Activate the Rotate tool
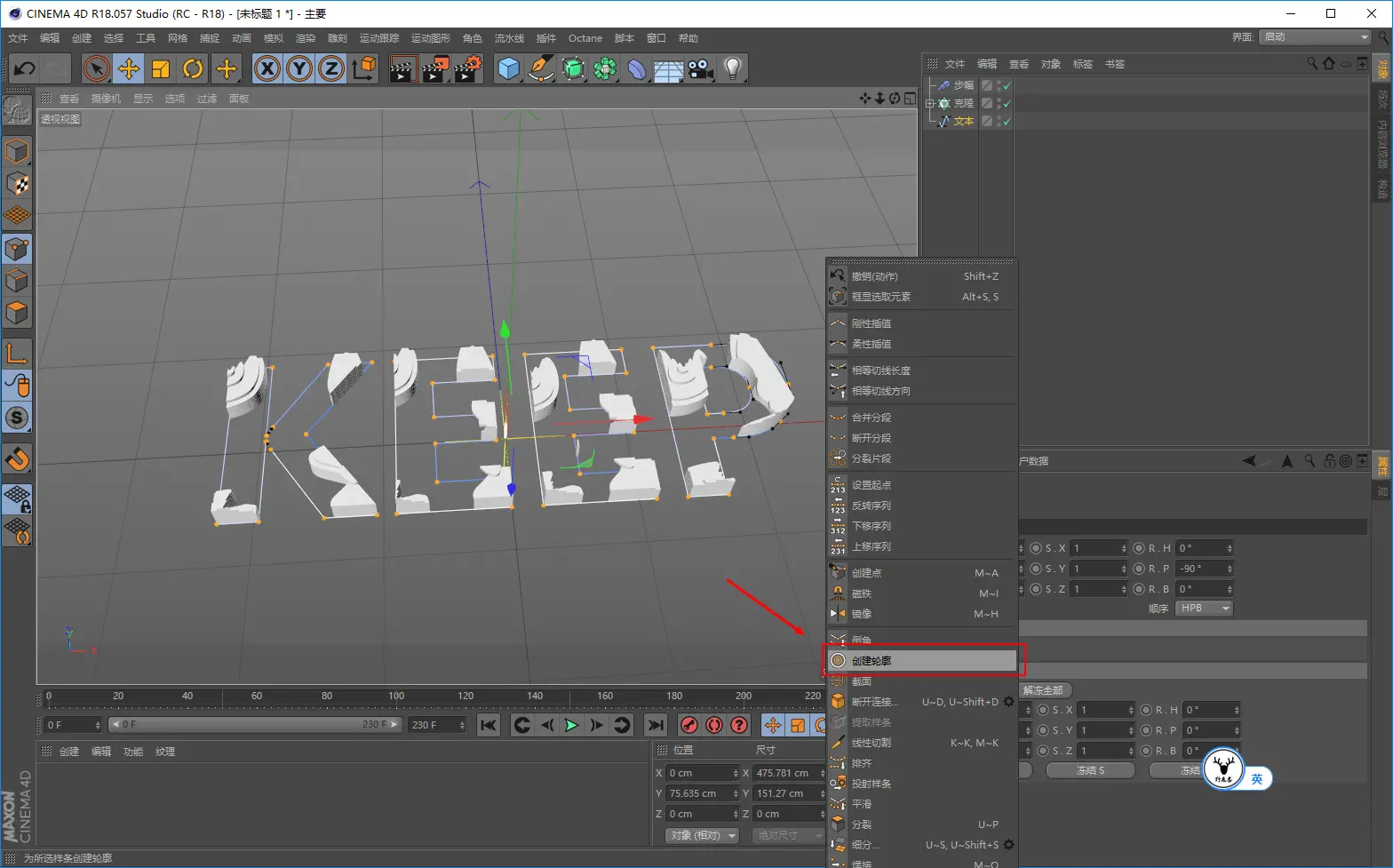 coord(193,68)
